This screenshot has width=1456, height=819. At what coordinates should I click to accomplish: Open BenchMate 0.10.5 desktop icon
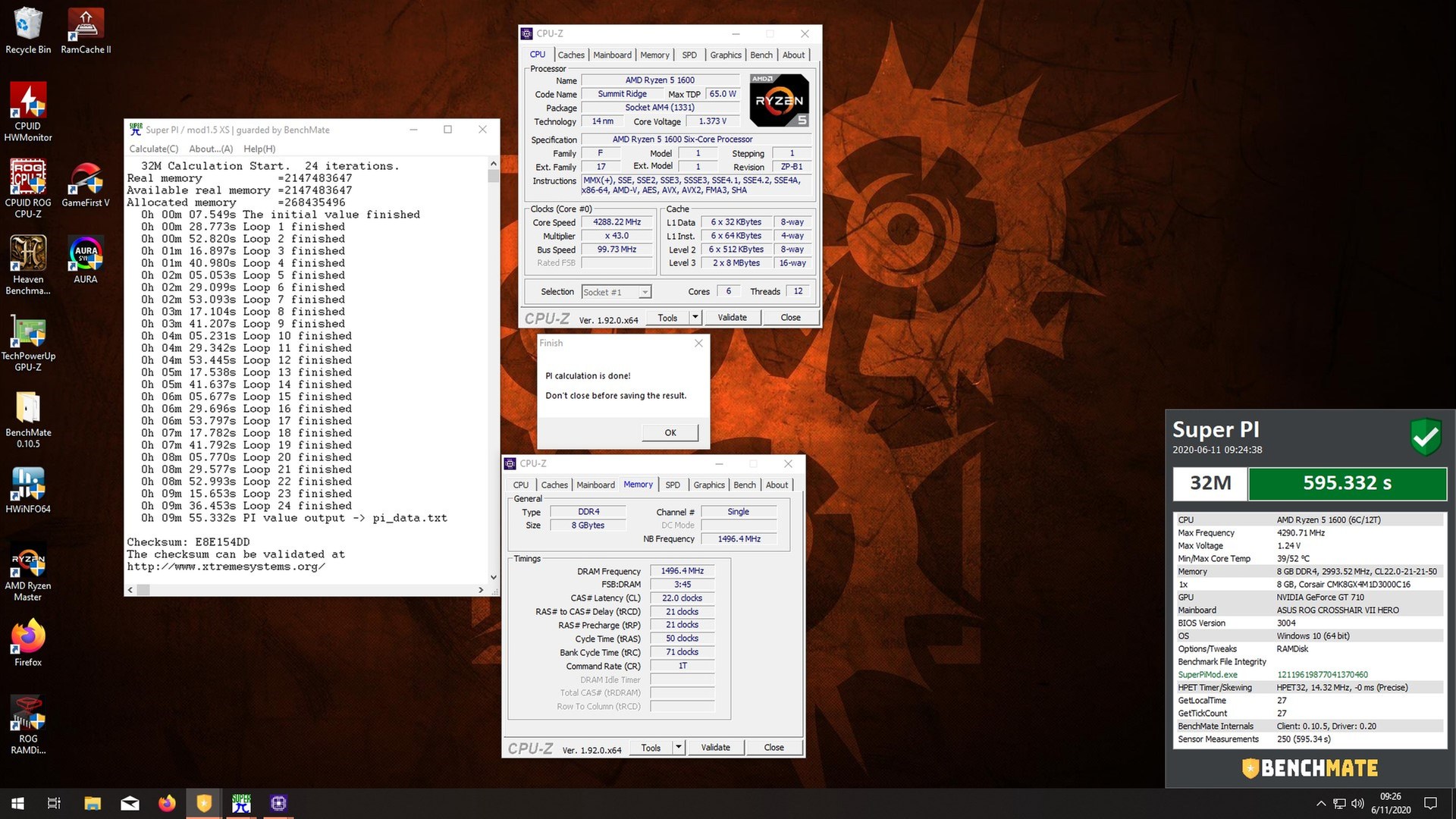[x=28, y=419]
